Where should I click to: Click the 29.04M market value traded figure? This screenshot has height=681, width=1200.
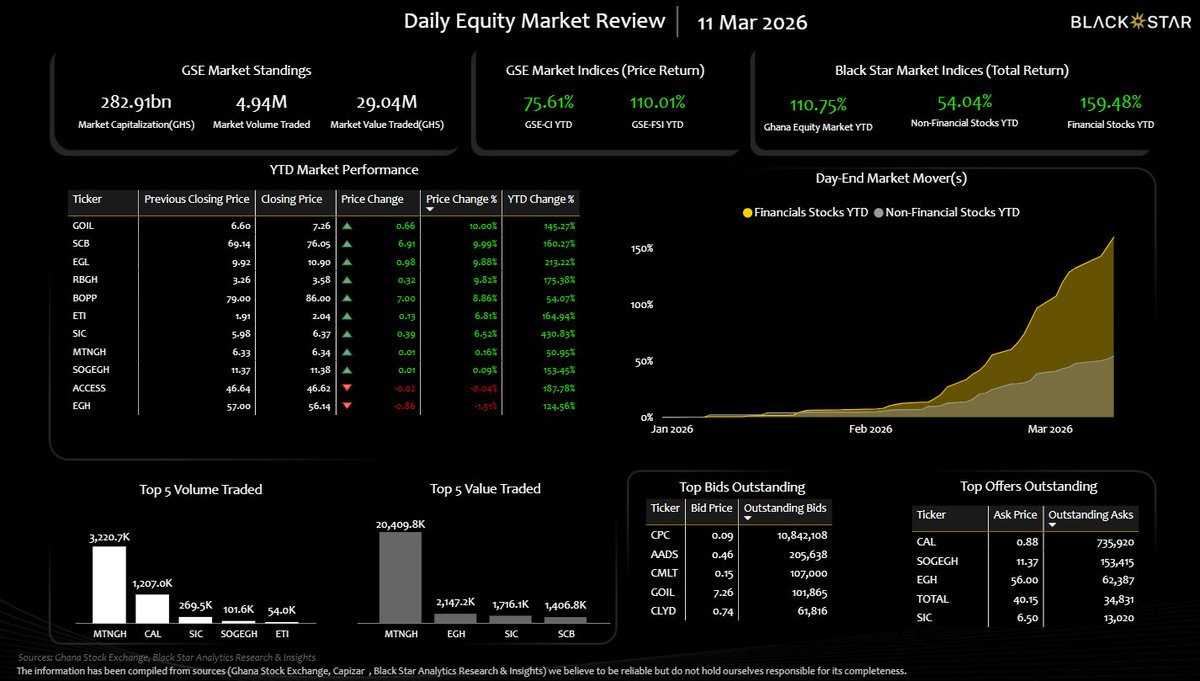pos(386,102)
